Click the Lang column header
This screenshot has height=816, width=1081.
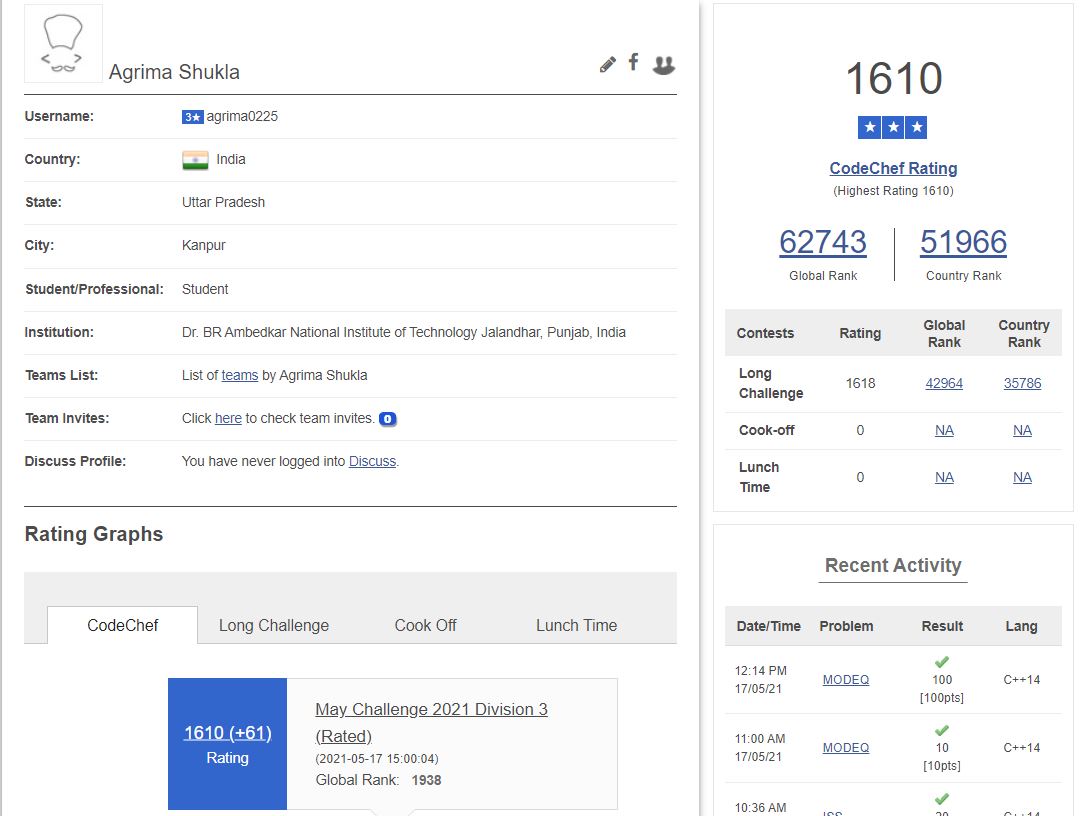click(x=1021, y=626)
